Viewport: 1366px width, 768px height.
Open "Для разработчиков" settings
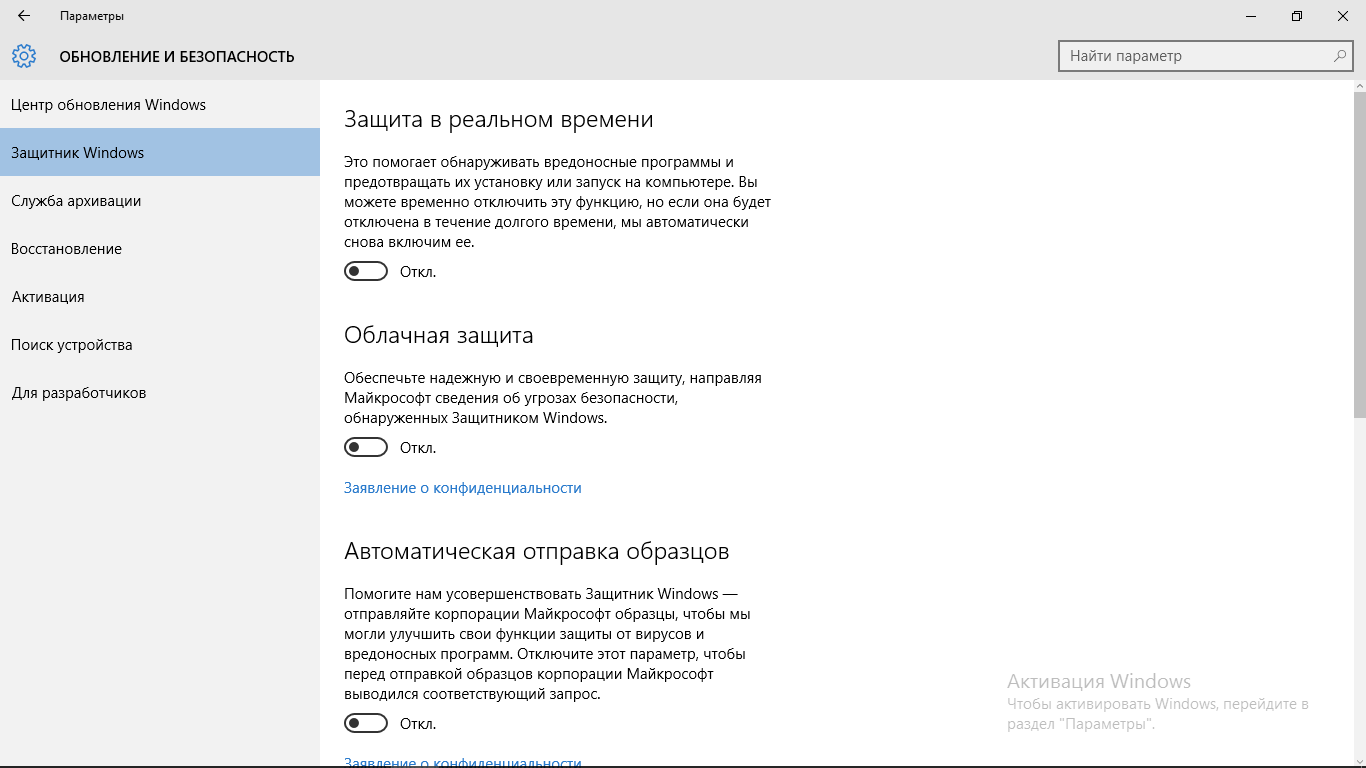point(160,392)
